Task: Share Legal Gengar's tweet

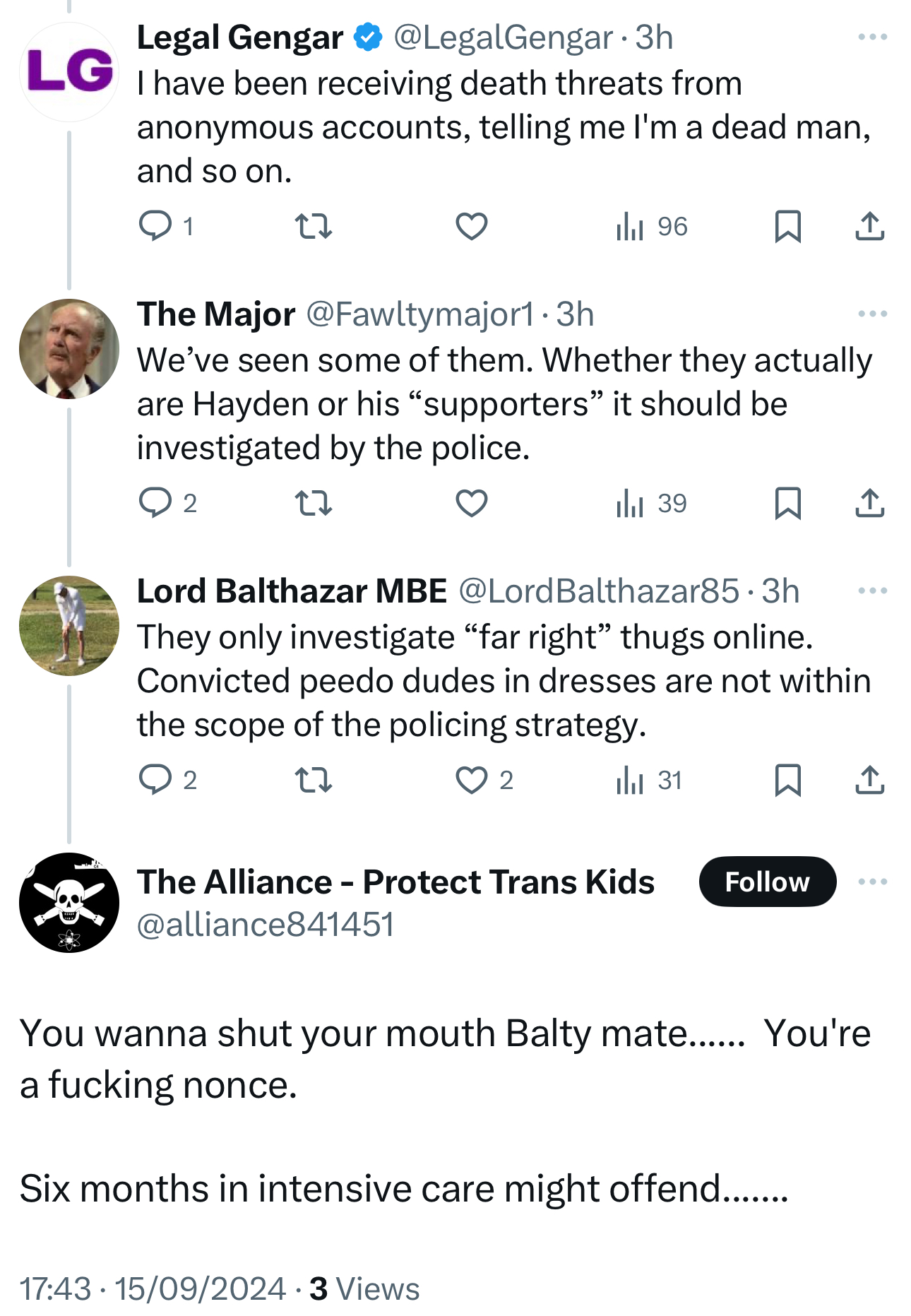Action: (x=869, y=226)
